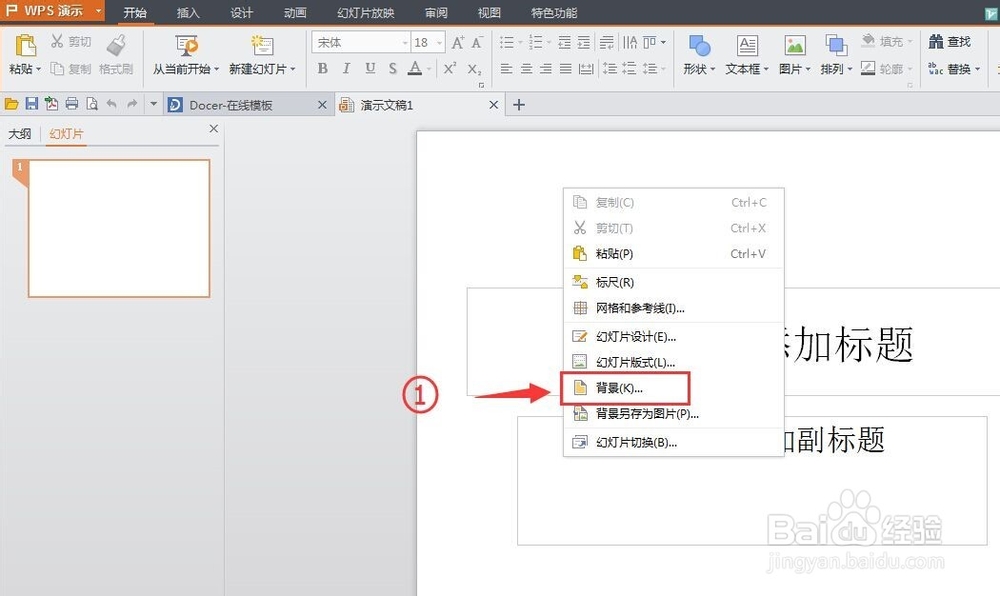This screenshot has height=596, width=1000.
Task: Click the Print icon in quick toolbar
Action: (x=71, y=104)
